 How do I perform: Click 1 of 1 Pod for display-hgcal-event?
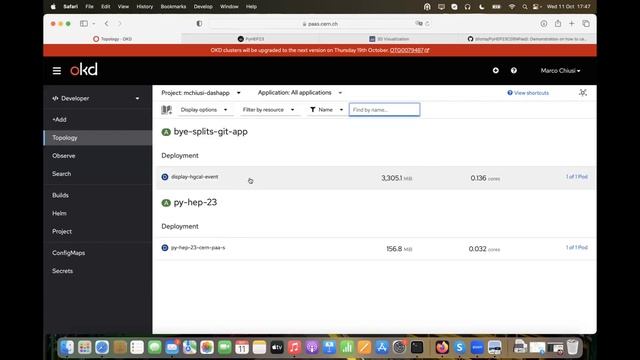[x=576, y=177]
